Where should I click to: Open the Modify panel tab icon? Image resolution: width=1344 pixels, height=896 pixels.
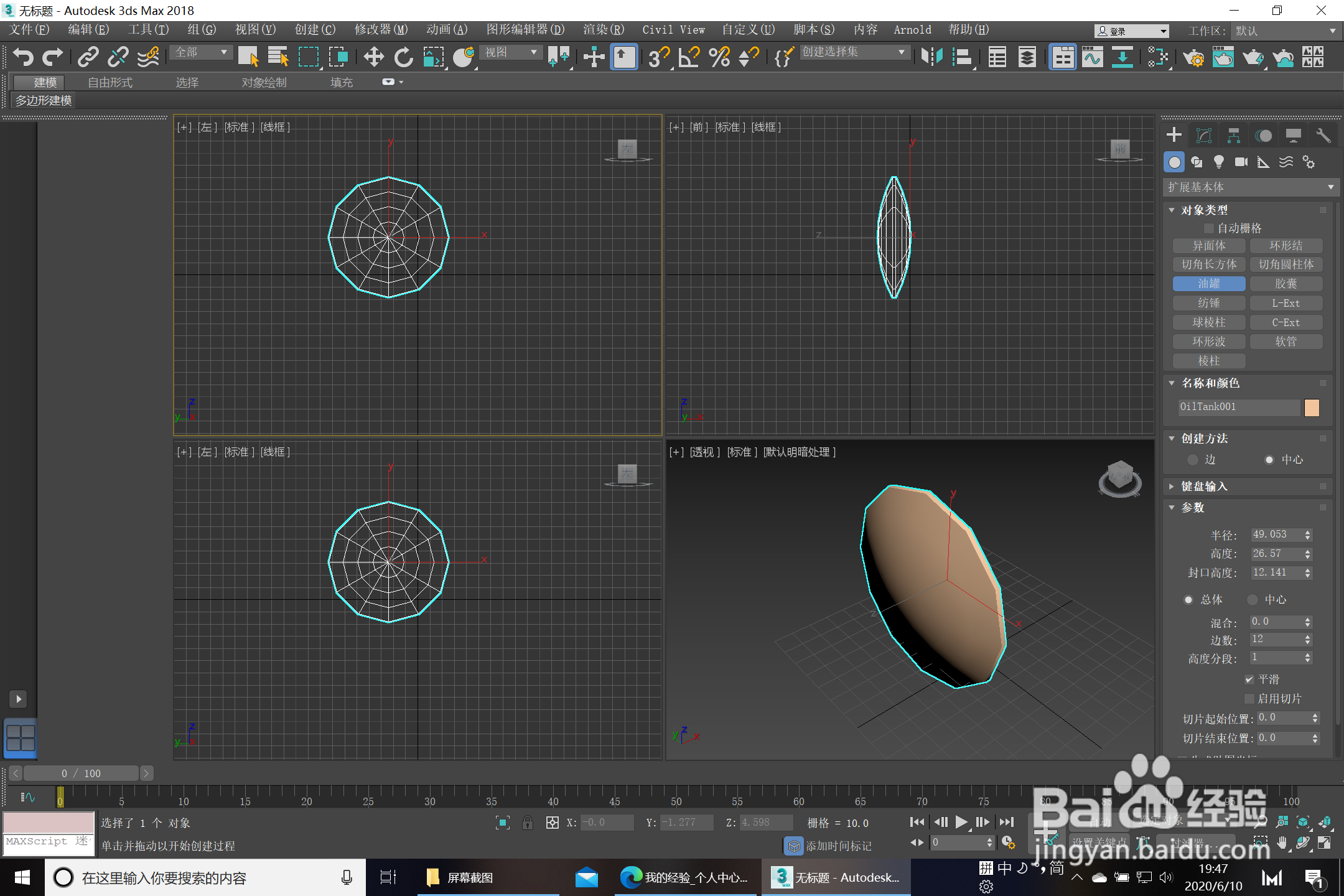point(1204,136)
